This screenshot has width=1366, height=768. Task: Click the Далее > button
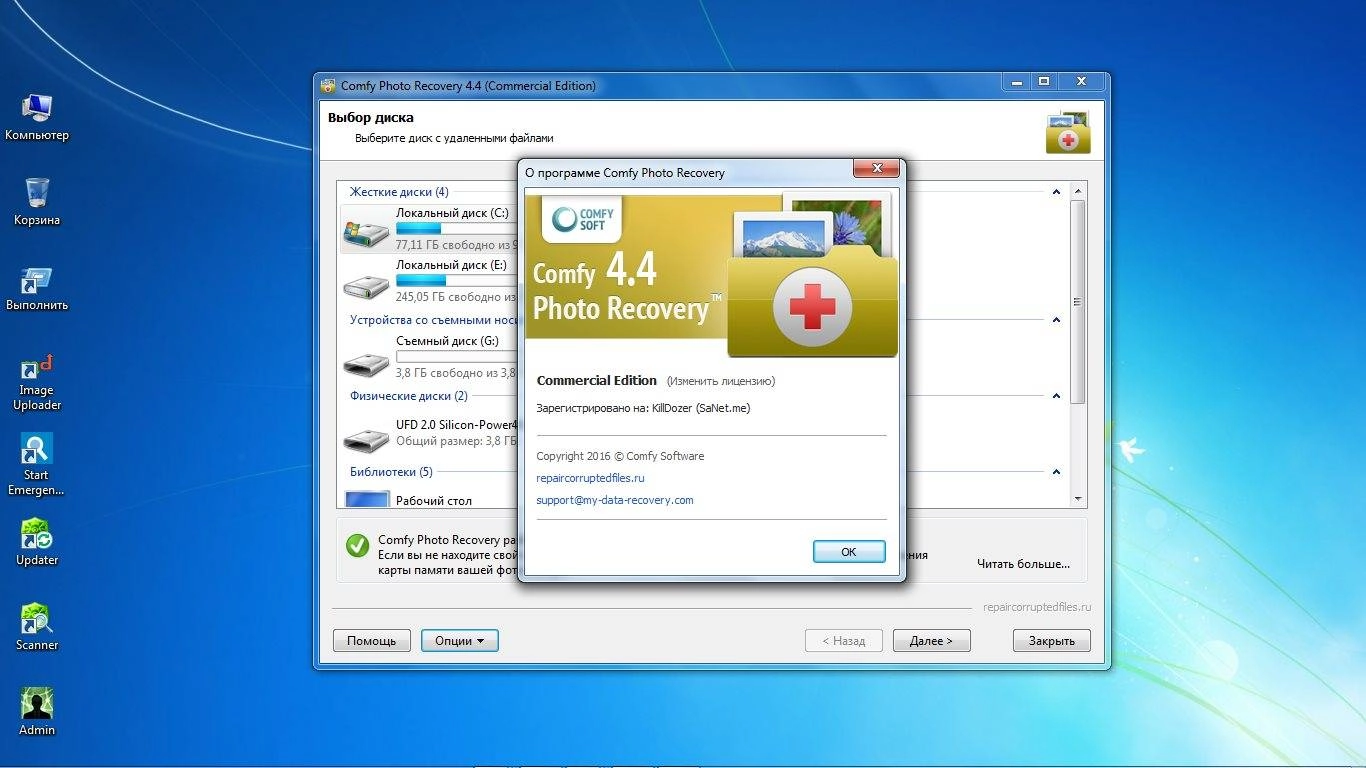[931, 641]
